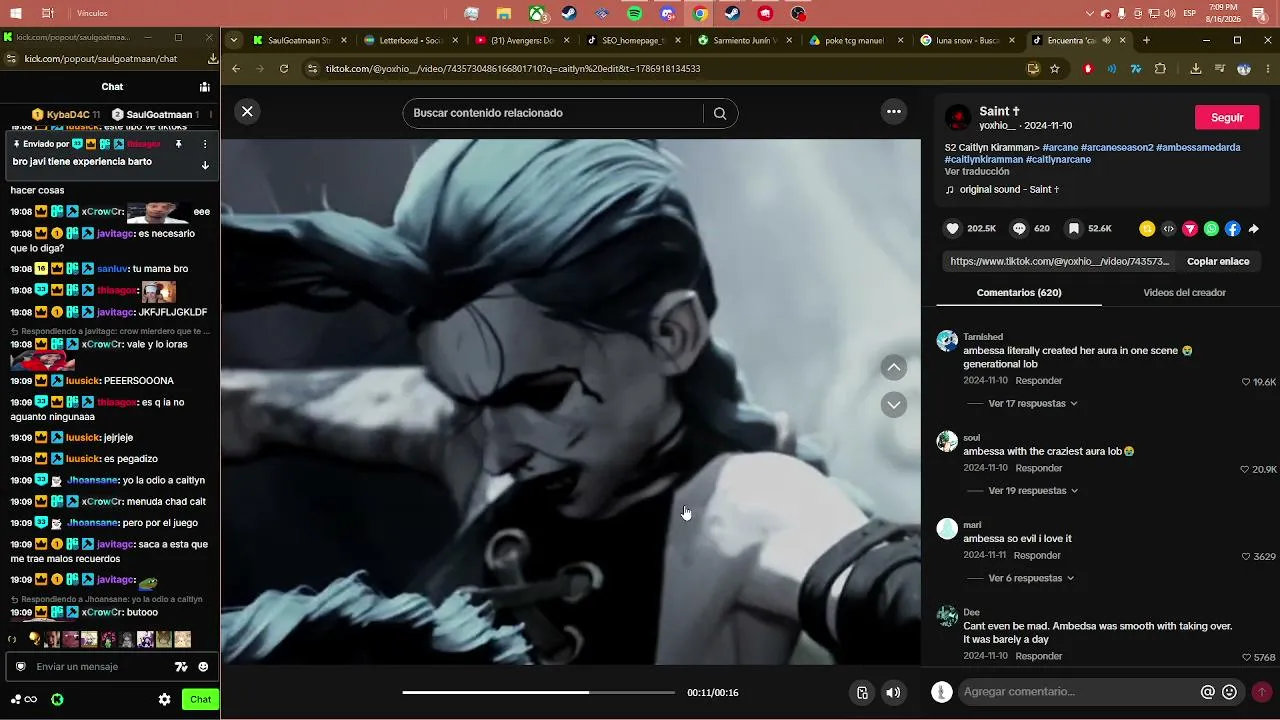This screenshot has width=1280, height=720.
Task: Share the video to WhatsApp
Action: (x=1211, y=229)
